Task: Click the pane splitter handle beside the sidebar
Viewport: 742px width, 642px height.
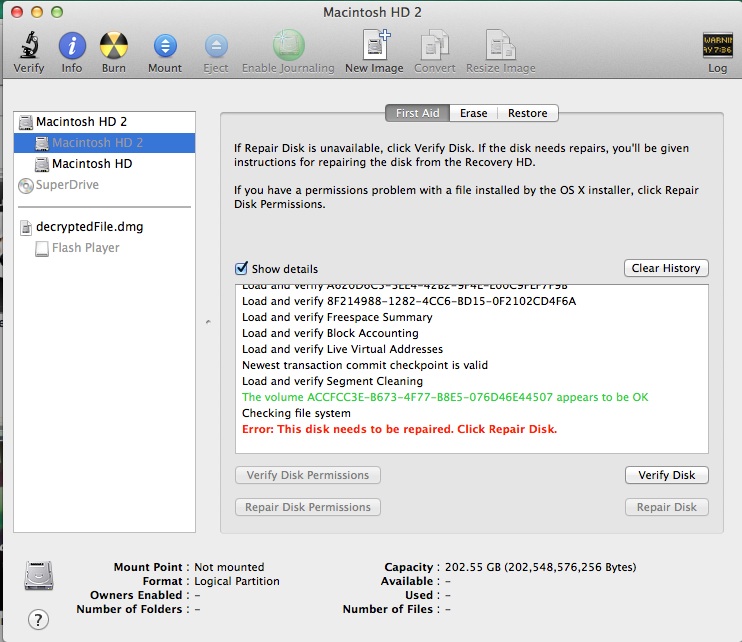Action: [x=208, y=322]
